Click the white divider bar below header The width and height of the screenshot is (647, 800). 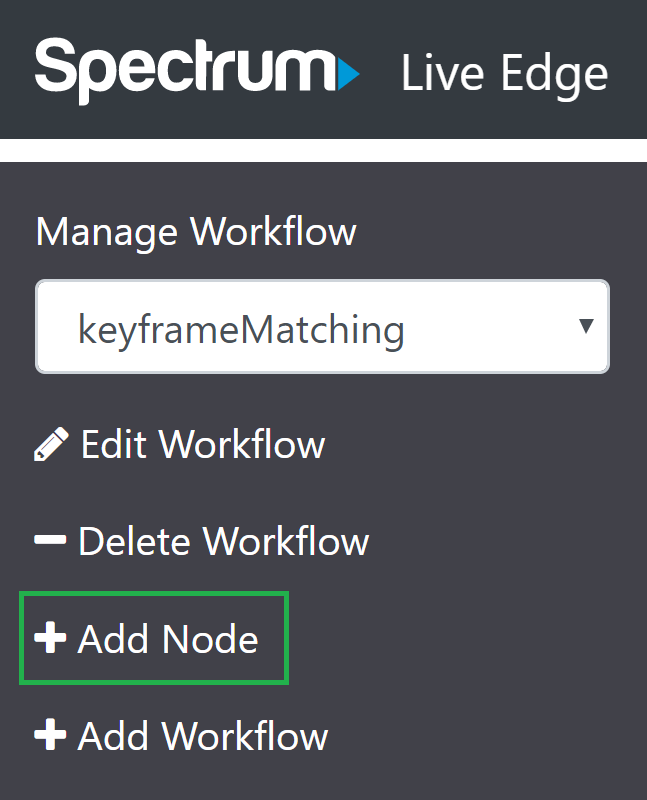(324, 151)
